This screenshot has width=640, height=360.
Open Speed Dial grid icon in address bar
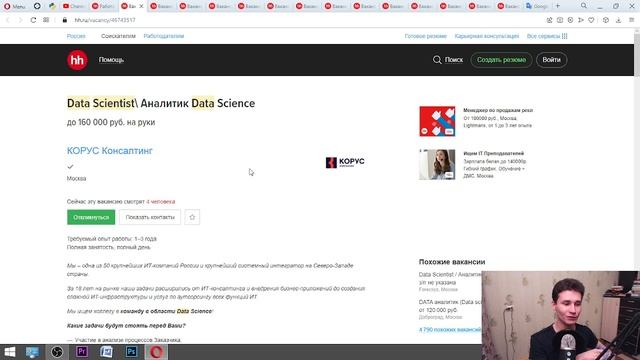(46, 20)
